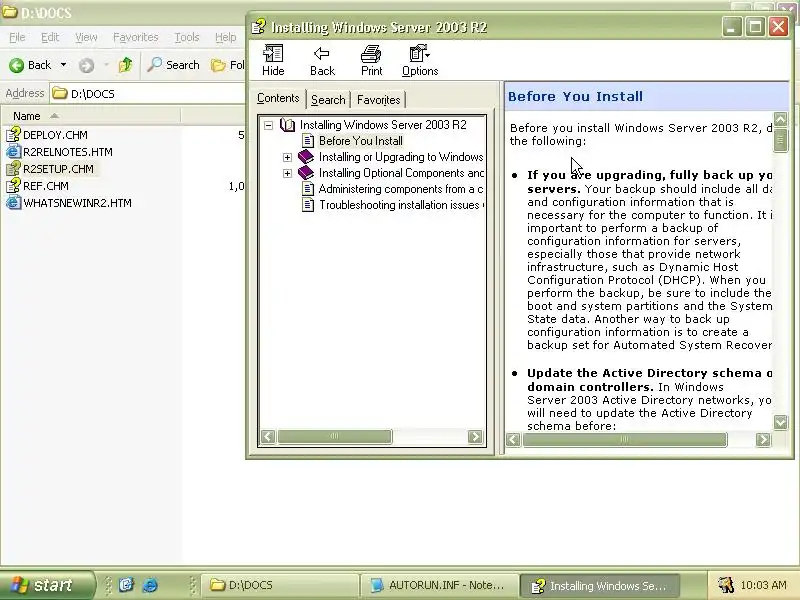The width and height of the screenshot is (800, 600).
Task: Expand Installing Optional Components node
Action: point(287,173)
